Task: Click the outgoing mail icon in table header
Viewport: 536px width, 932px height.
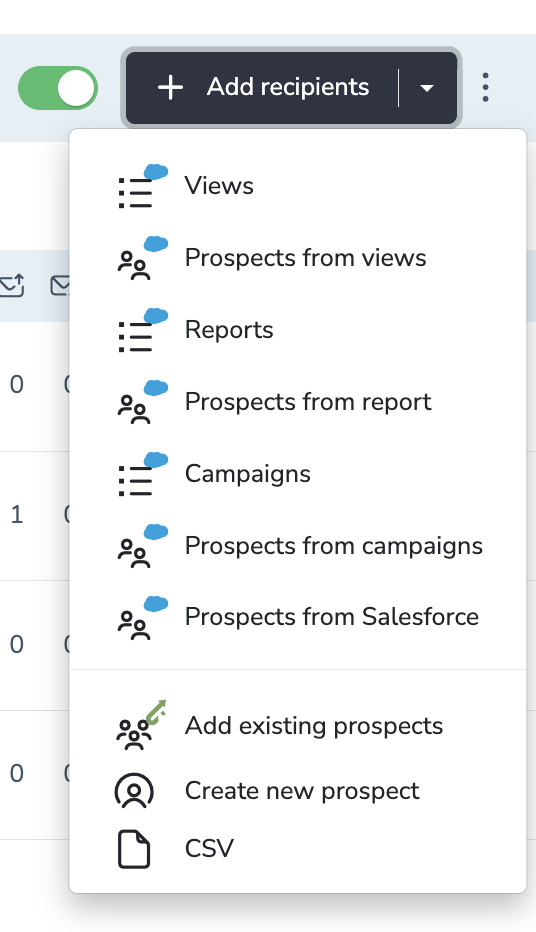Action: [12, 285]
